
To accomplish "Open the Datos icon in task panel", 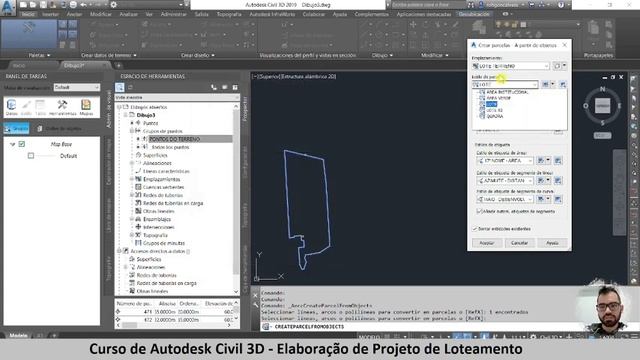I will 11,107.
